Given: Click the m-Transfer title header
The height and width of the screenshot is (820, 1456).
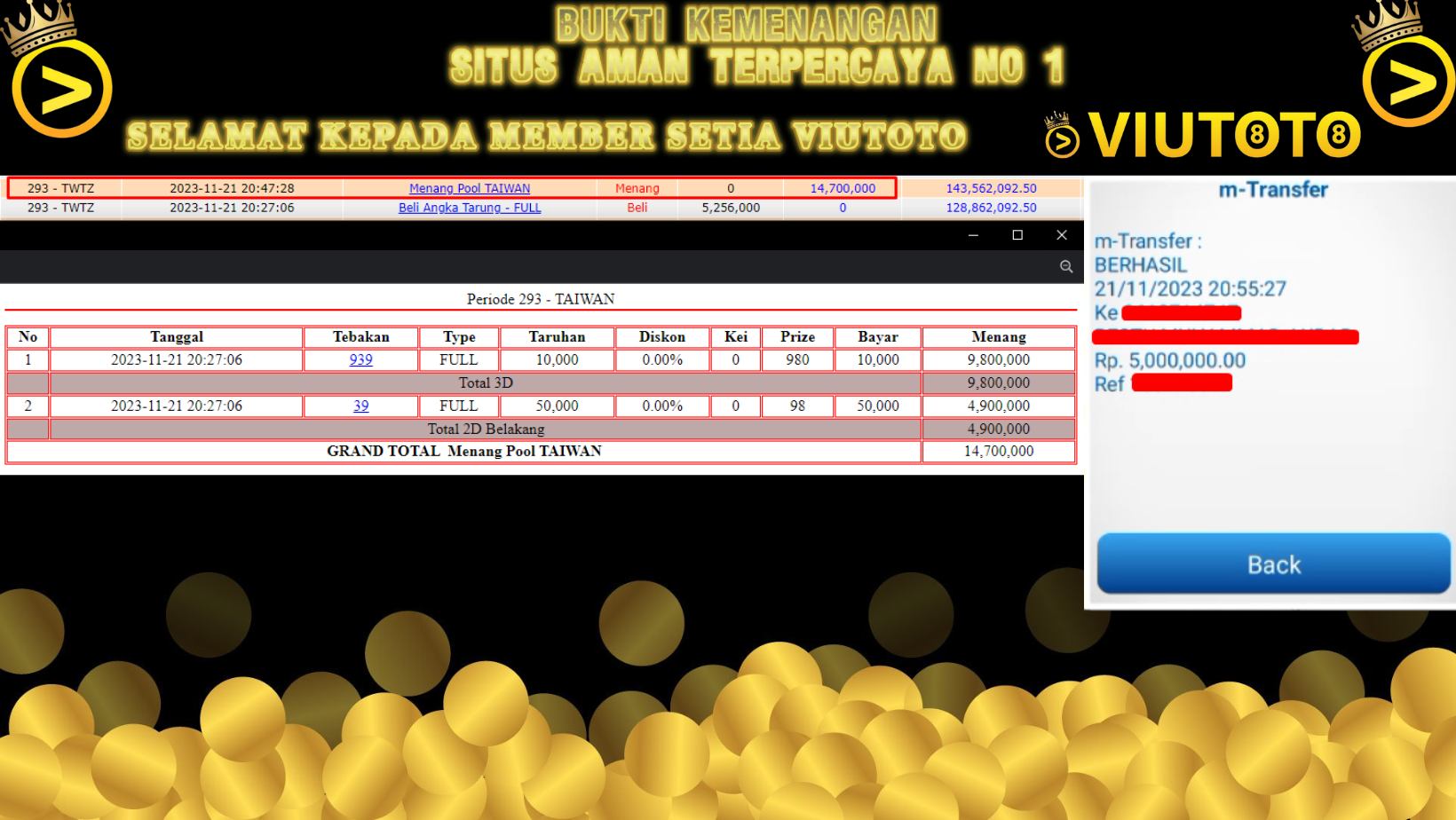Looking at the screenshot, I should coord(1273,189).
